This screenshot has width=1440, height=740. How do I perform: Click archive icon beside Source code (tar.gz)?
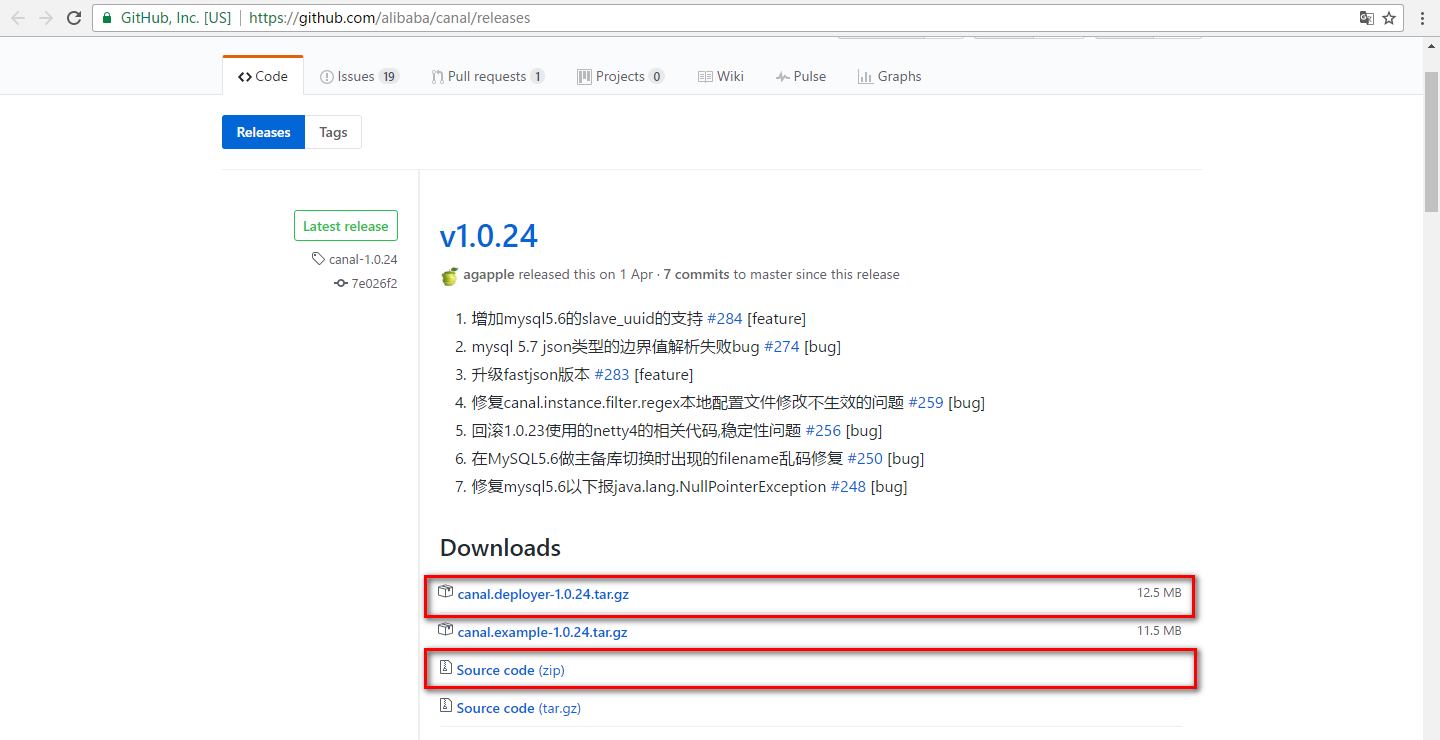pyautogui.click(x=446, y=706)
